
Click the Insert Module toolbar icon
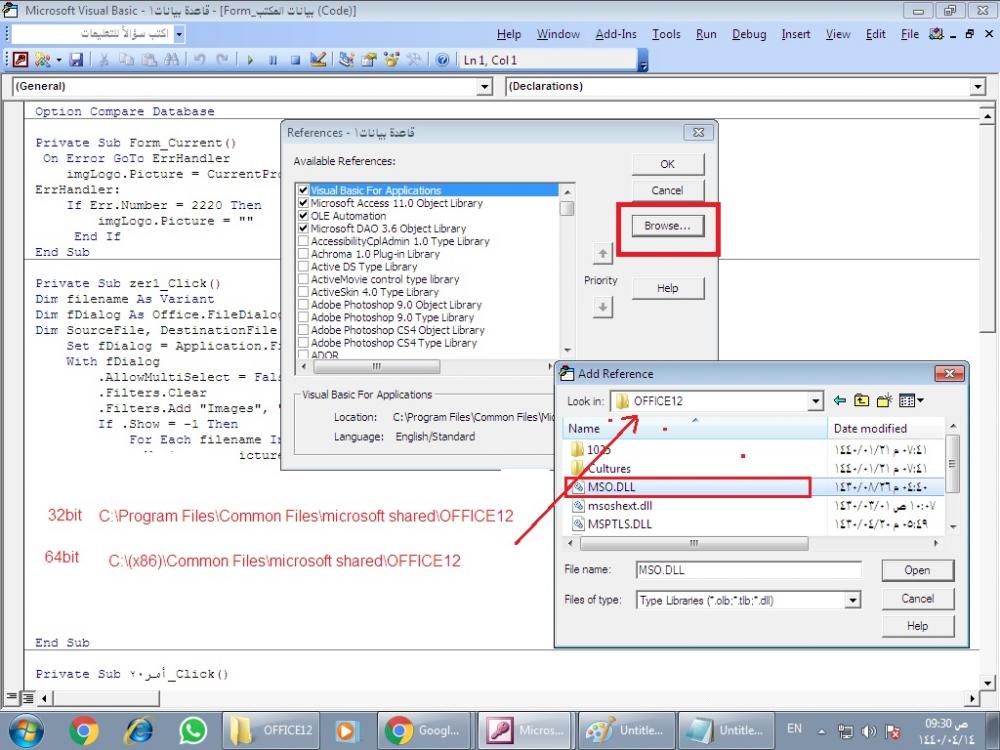coord(42,60)
